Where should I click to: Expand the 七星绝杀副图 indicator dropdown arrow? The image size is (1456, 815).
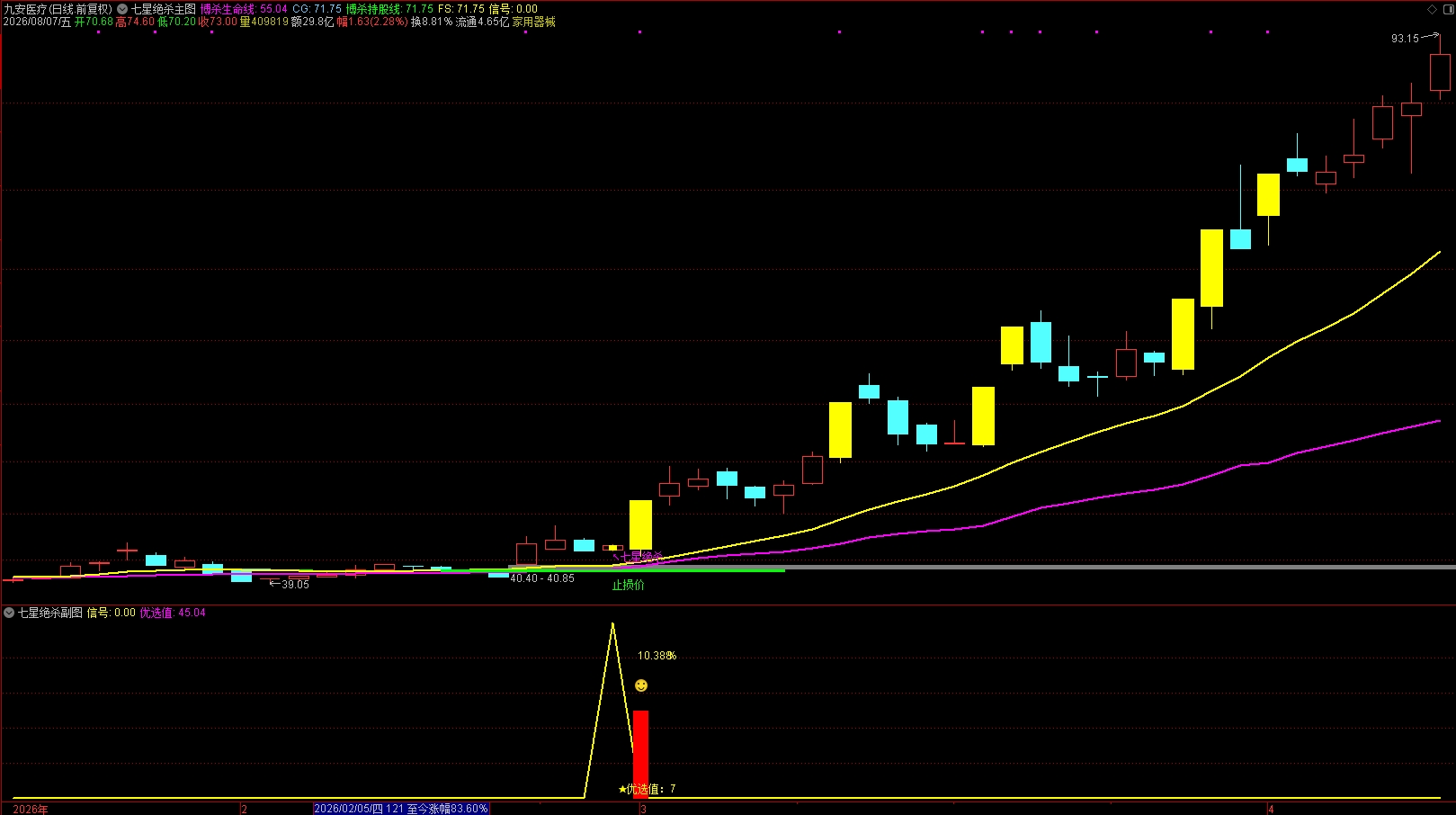coord(9,613)
